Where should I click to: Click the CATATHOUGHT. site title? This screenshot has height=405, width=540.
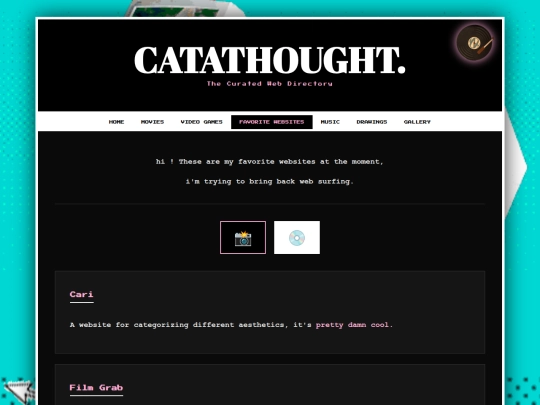[270, 60]
